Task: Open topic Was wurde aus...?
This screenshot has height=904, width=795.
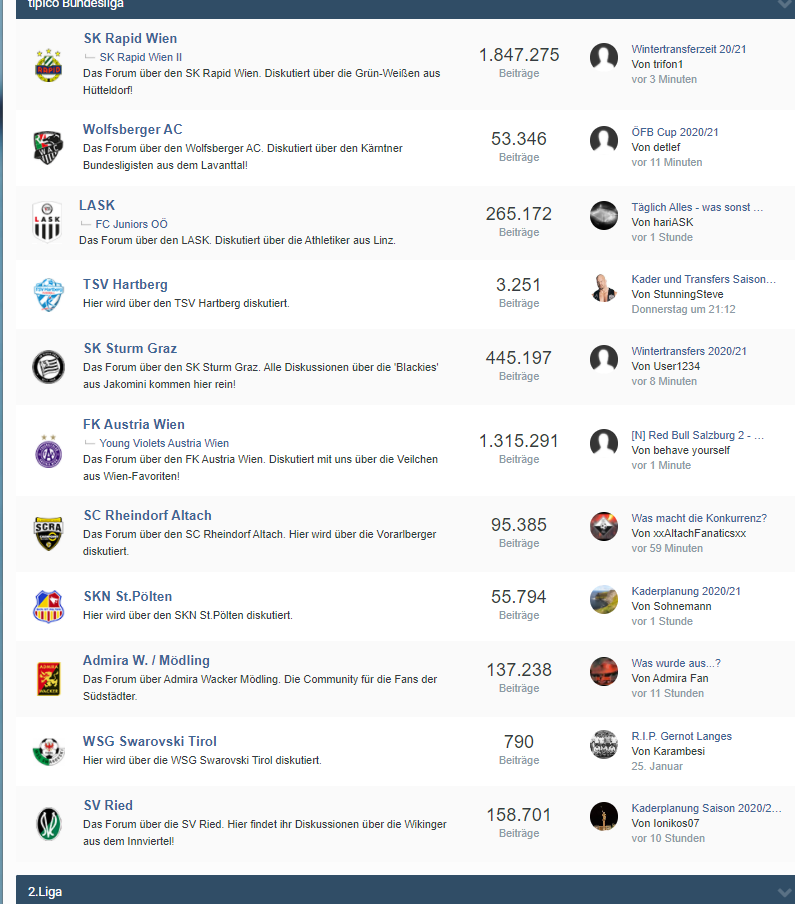Action: pyautogui.click(x=676, y=663)
